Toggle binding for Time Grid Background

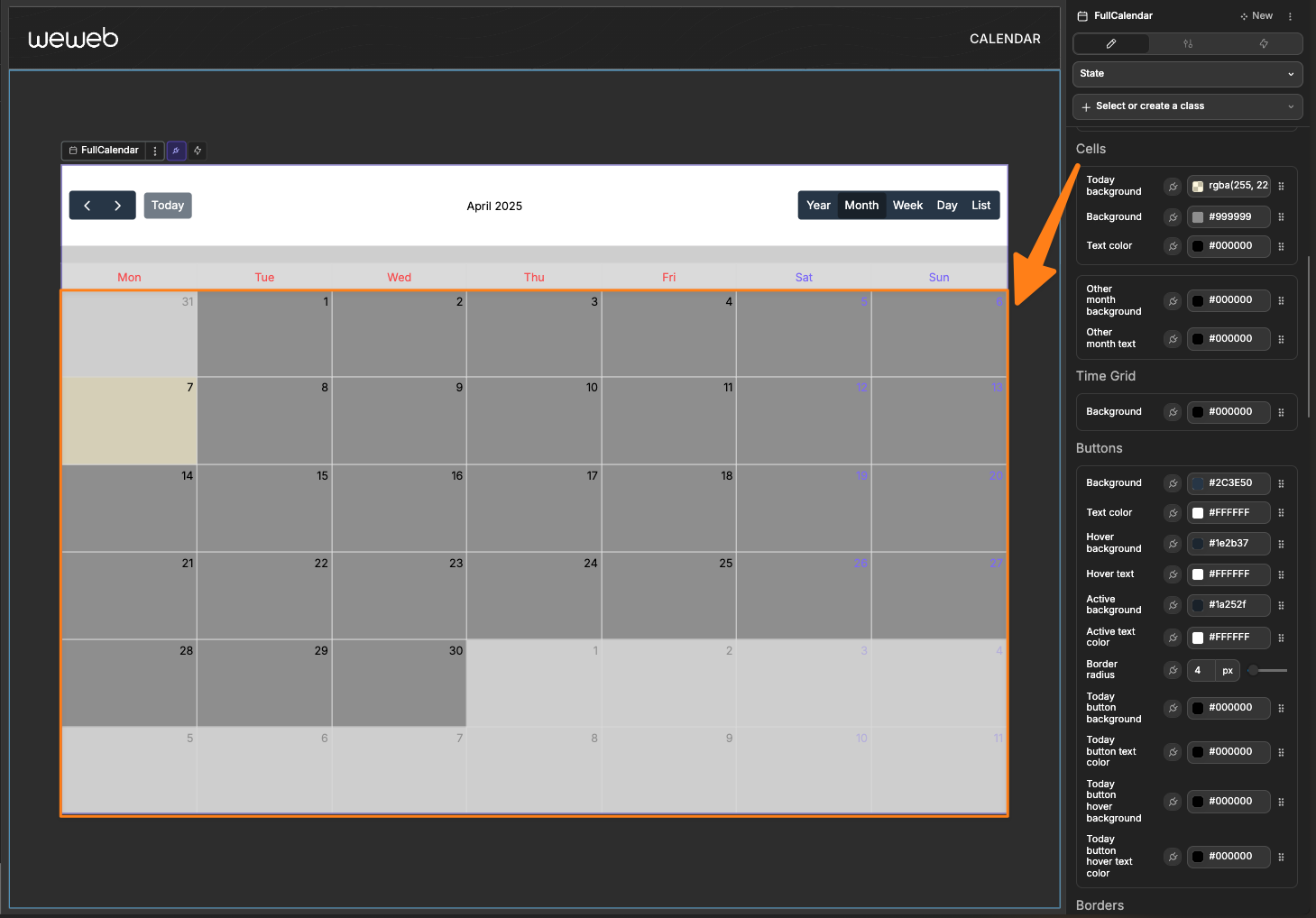click(1173, 412)
